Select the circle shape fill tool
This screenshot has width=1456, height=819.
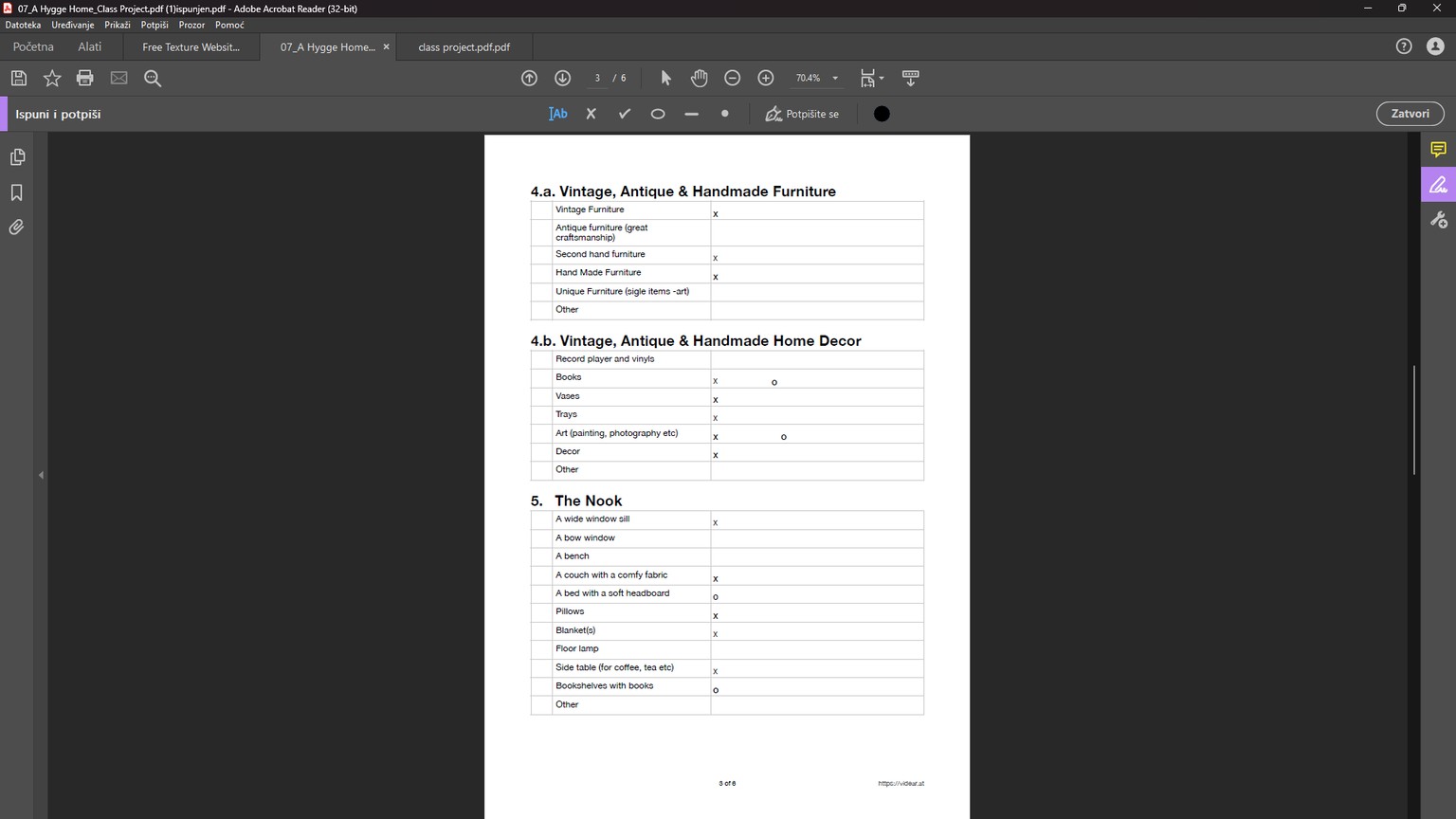click(658, 114)
